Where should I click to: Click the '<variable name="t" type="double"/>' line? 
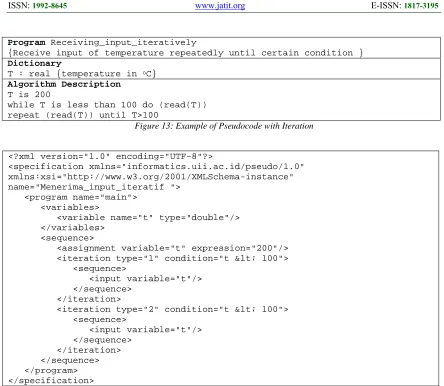[148, 218]
